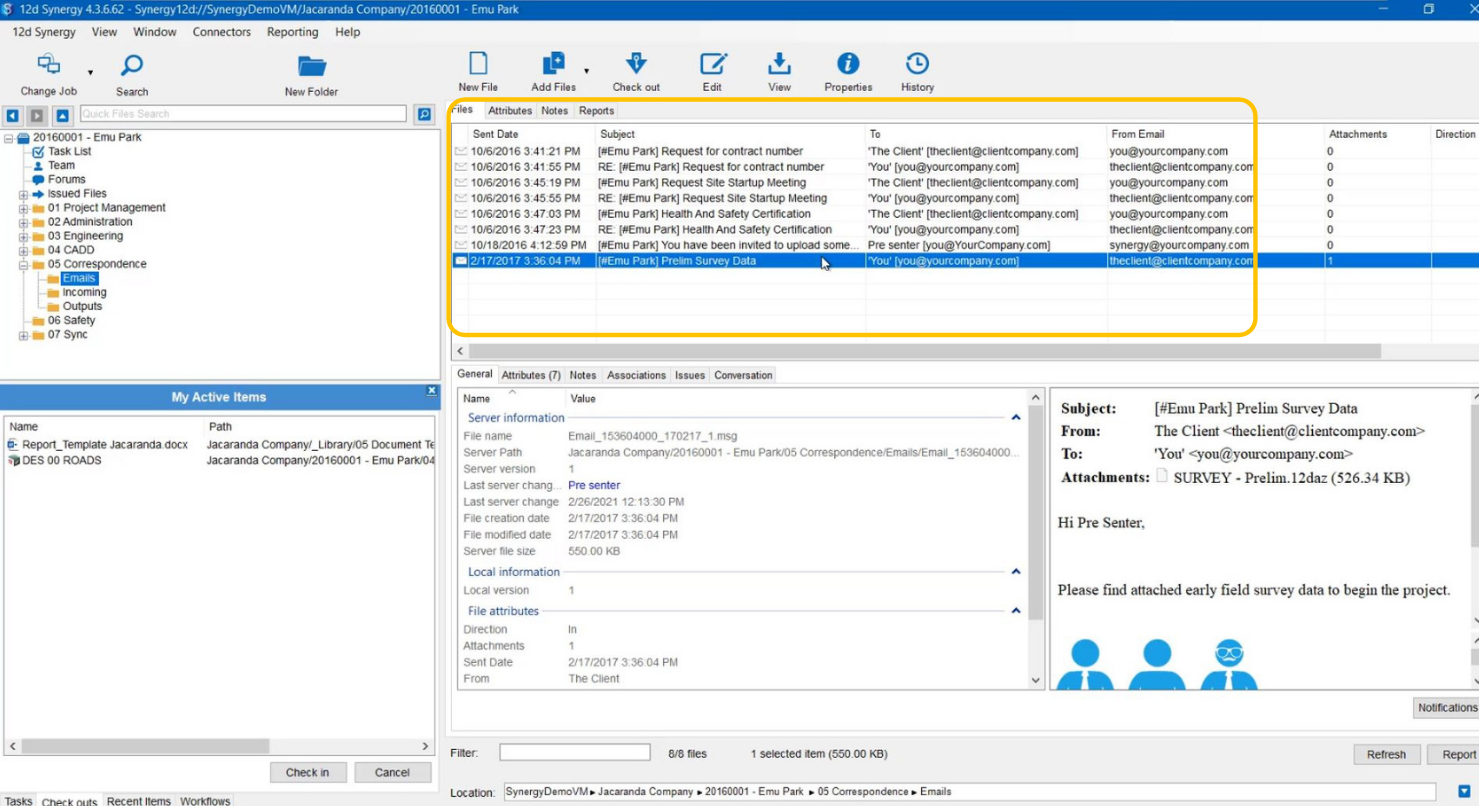Click the Properties info icon
1479x806 pixels.
[x=848, y=64]
